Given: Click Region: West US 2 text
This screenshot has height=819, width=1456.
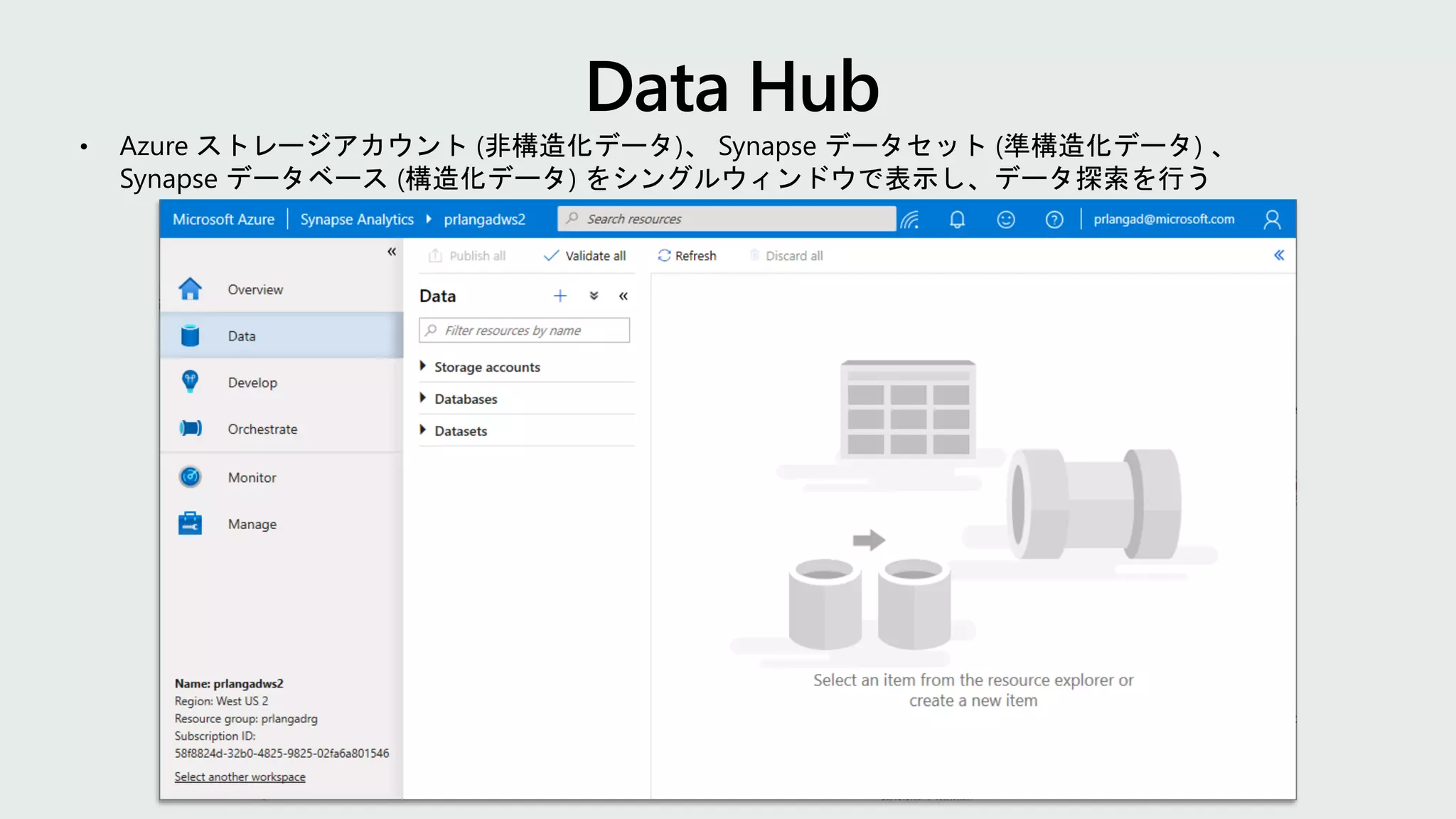Looking at the screenshot, I should [222, 701].
